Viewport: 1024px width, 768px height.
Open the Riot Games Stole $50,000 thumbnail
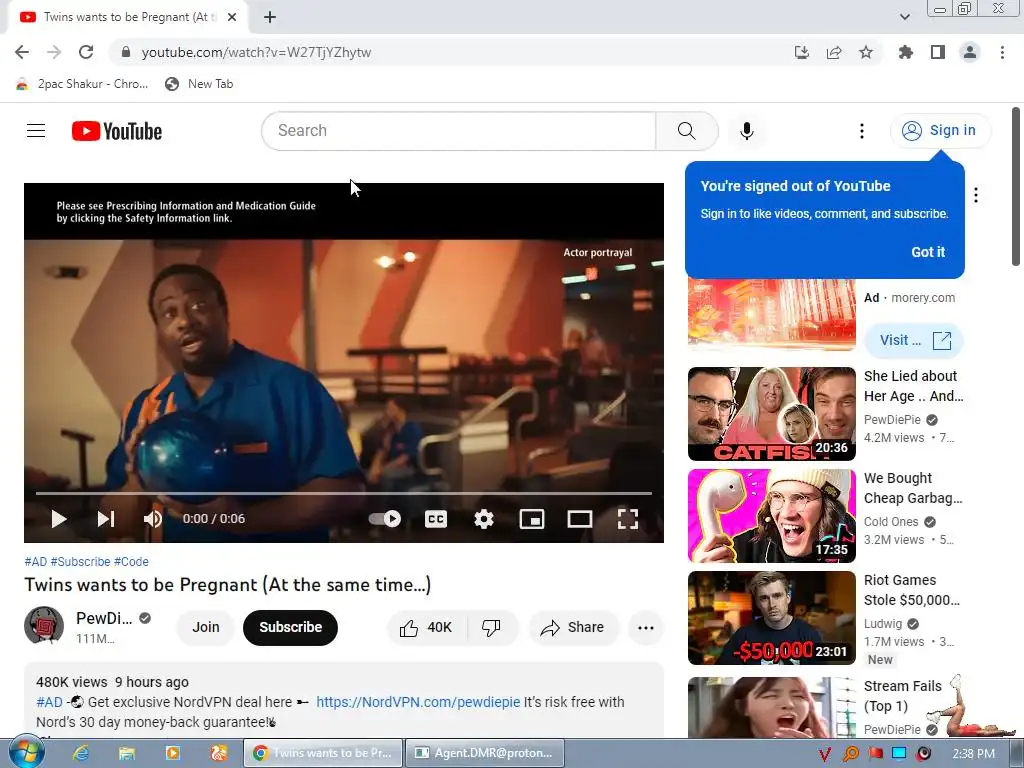771,618
